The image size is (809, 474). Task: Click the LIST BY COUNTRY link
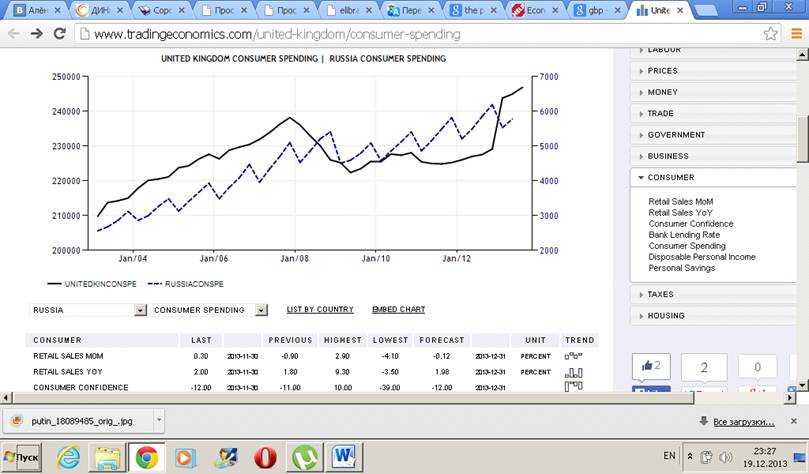coord(320,310)
